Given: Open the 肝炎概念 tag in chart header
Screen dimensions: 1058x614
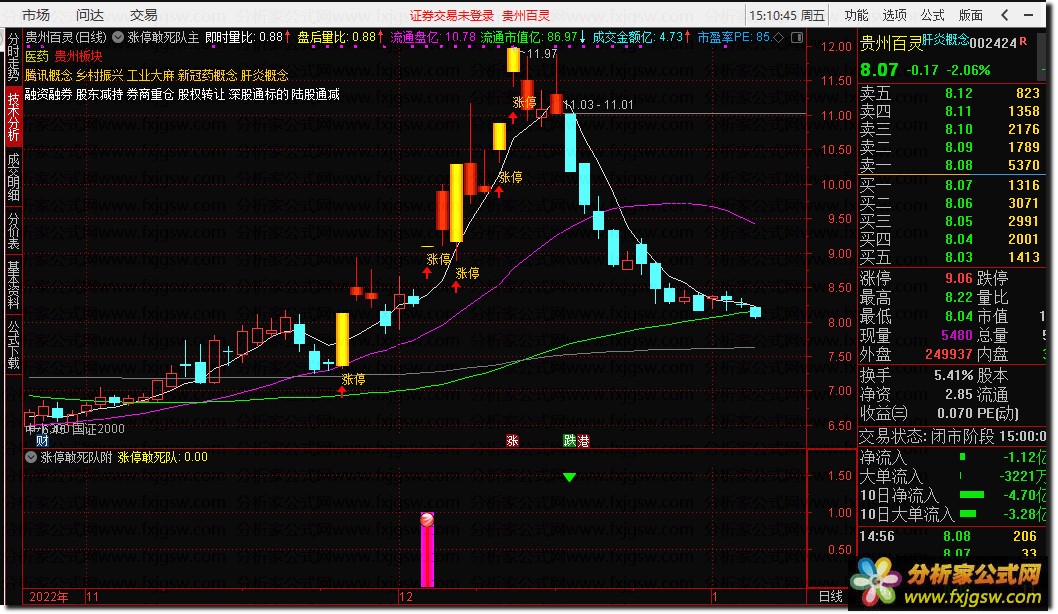Looking at the screenshot, I should (x=264, y=76).
